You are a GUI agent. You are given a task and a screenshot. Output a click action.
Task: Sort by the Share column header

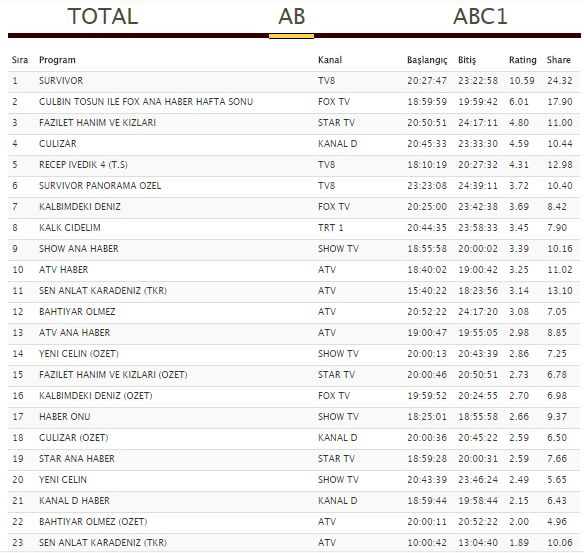(558, 60)
